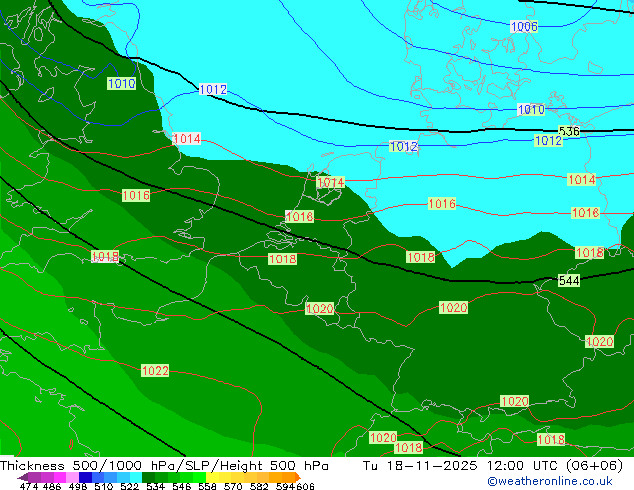
Task: Click the 474 legend value
Action: coord(29,486)
